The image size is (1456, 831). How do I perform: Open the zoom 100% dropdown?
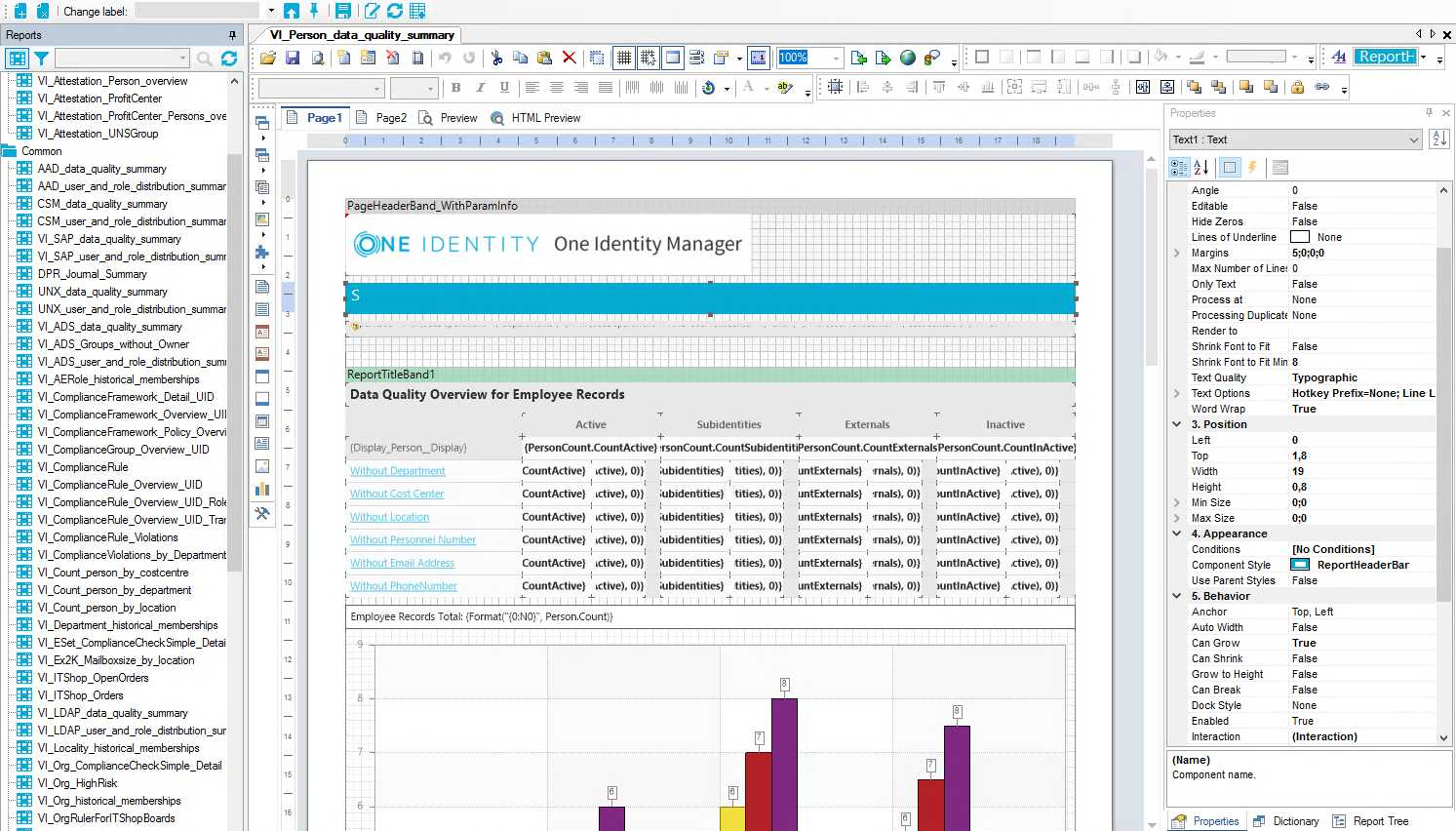pyautogui.click(x=836, y=58)
